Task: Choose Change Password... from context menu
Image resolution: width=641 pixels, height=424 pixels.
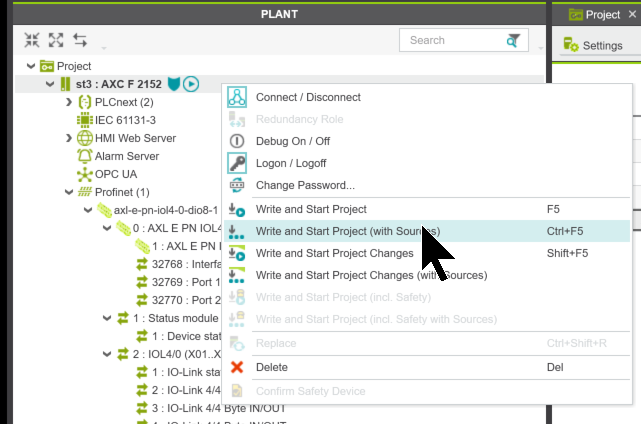Action: coord(305,185)
